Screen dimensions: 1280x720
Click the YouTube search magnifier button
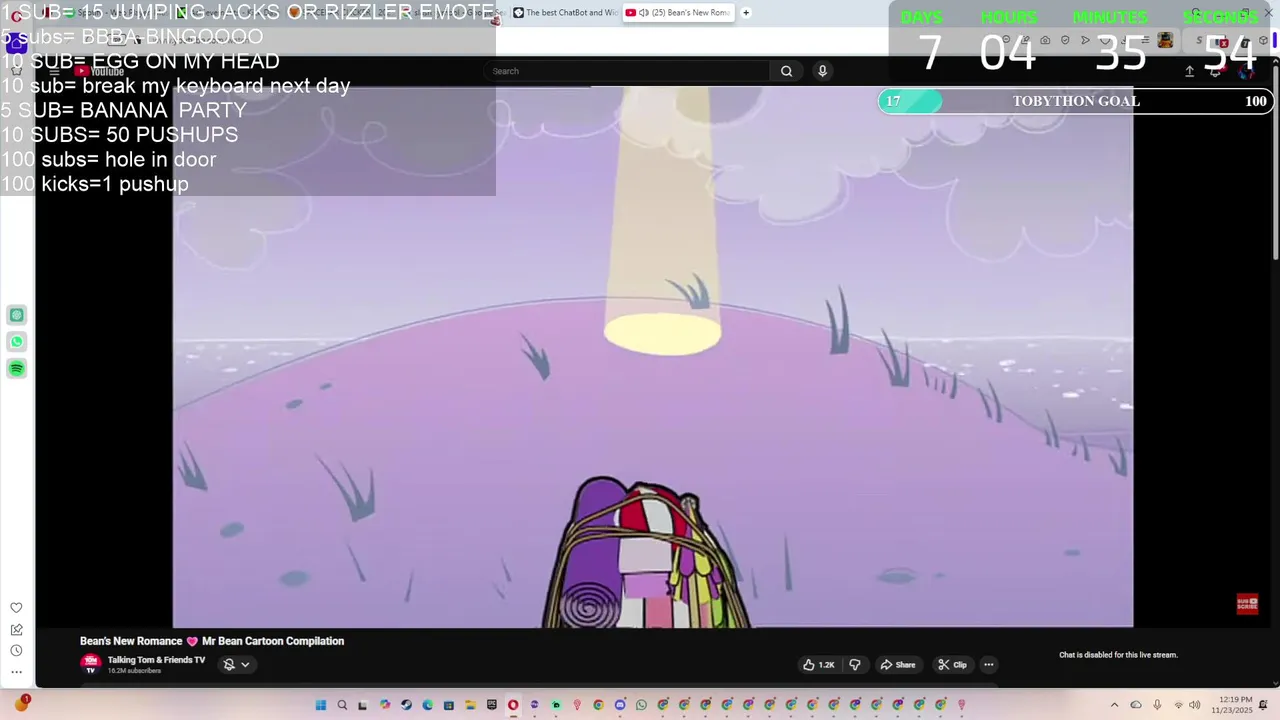(x=786, y=71)
